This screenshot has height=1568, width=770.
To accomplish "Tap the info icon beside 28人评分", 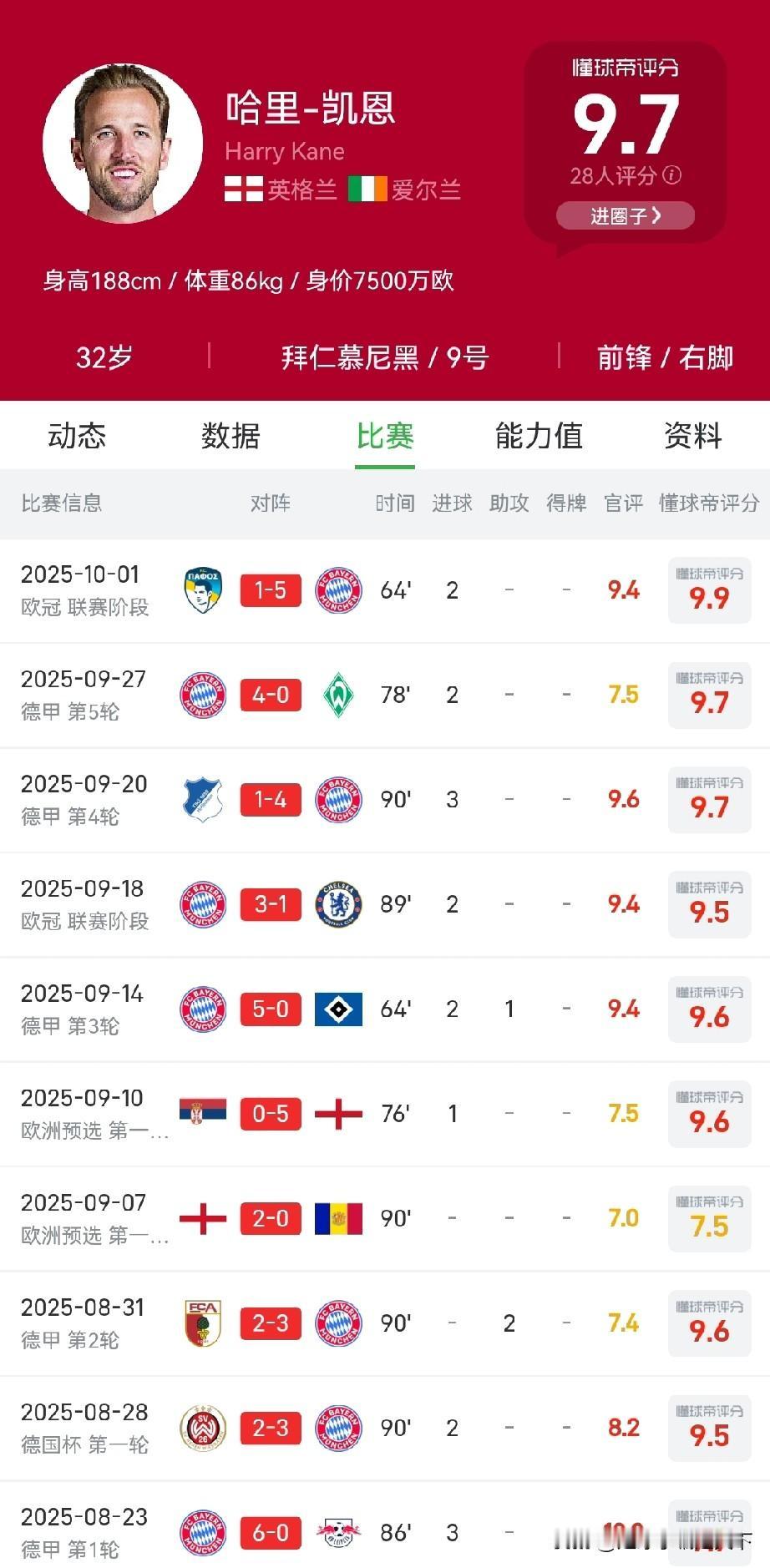I will [x=671, y=175].
